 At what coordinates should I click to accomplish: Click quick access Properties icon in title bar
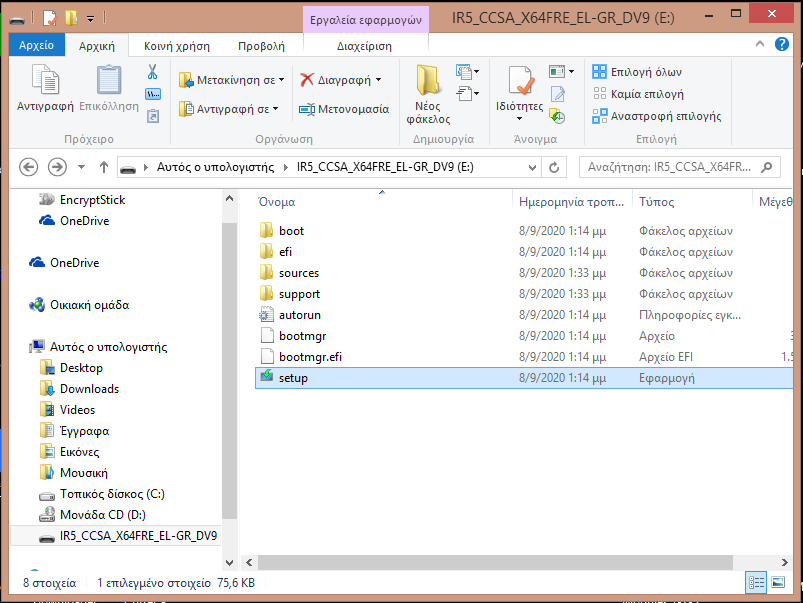click(50, 18)
